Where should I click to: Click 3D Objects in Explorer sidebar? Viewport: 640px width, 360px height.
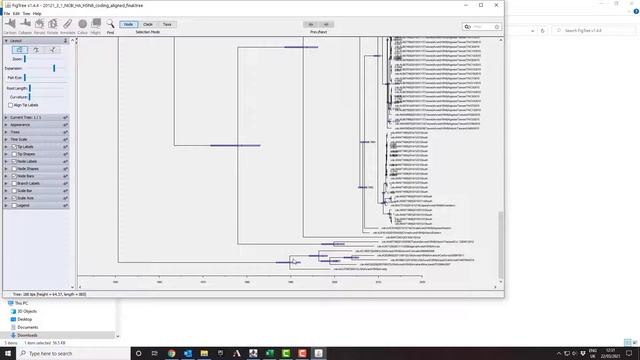27,311
